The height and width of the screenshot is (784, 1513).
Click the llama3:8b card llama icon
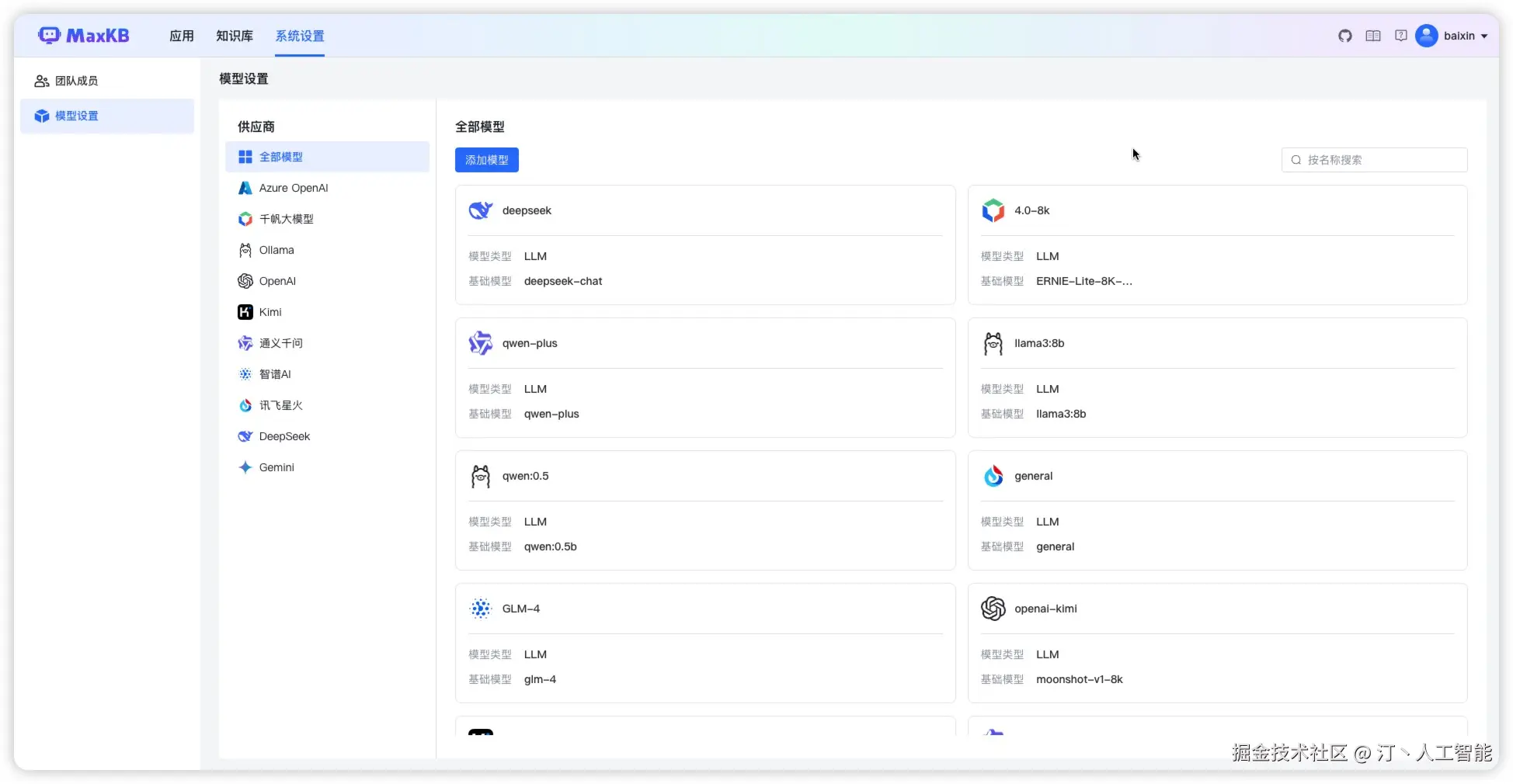(993, 343)
